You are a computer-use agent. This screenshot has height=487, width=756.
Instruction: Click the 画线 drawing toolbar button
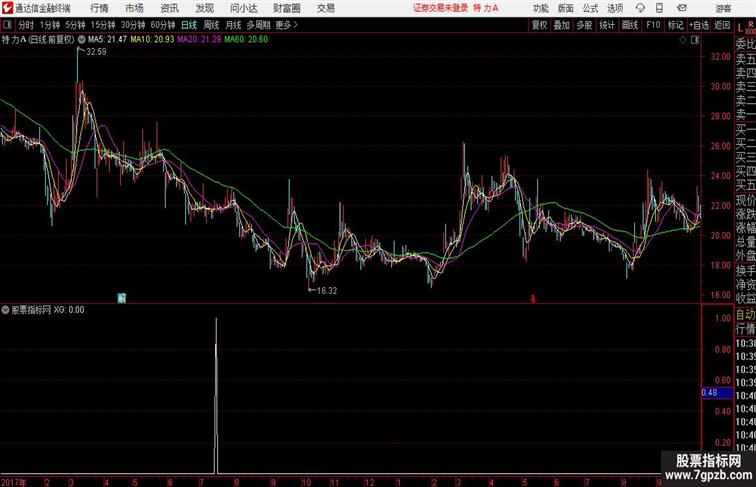point(630,25)
